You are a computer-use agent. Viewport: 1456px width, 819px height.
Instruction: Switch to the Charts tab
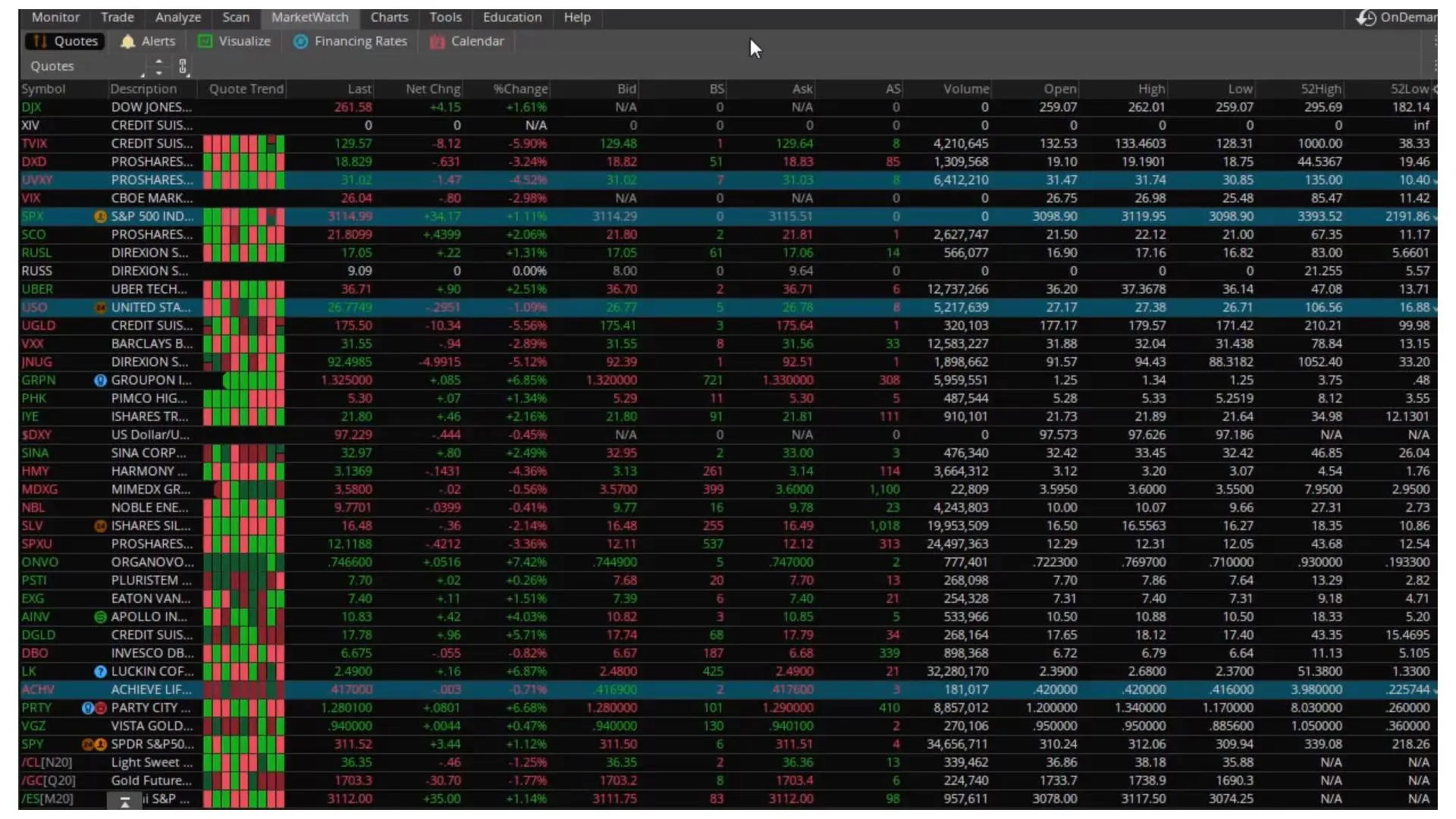(x=389, y=17)
